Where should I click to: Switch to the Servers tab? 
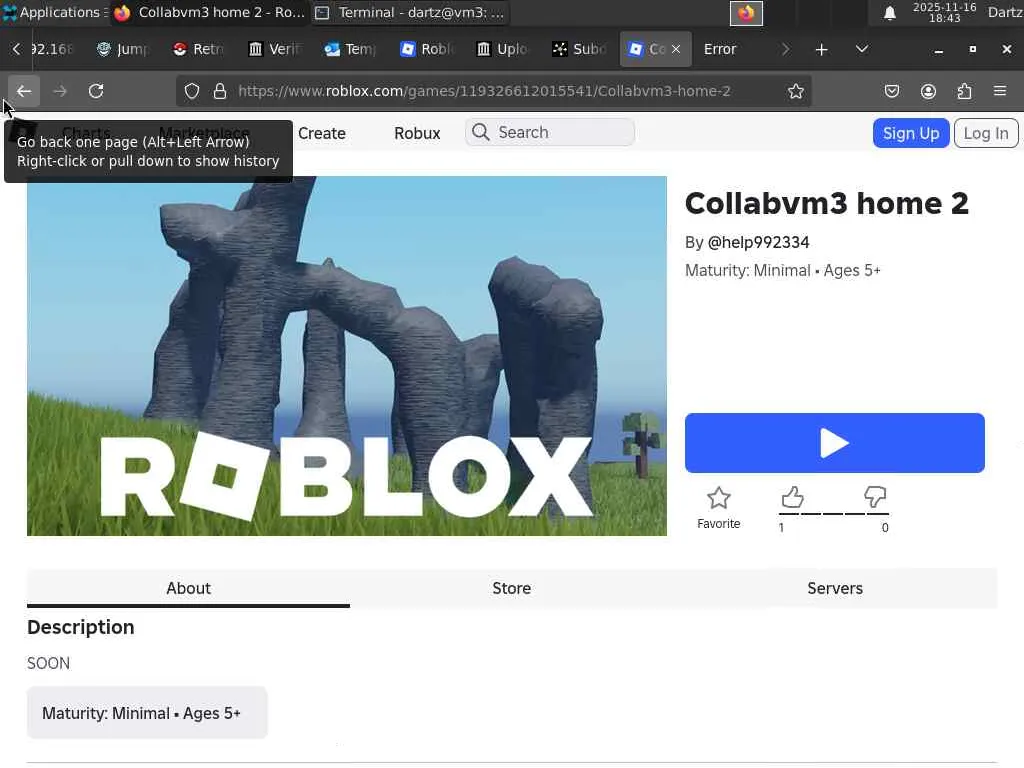pyautogui.click(x=834, y=588)
